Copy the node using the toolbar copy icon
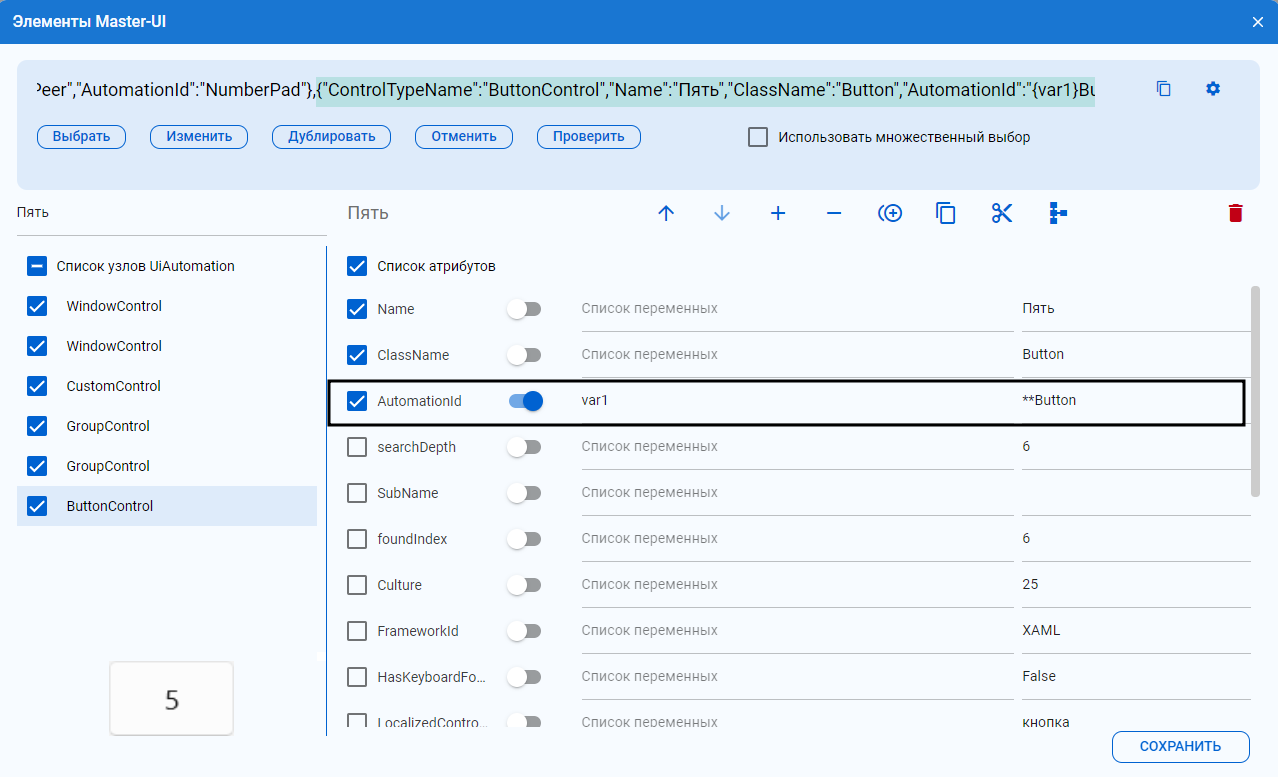The width and height of the screenshot is (1278, 777). [946, 213]
